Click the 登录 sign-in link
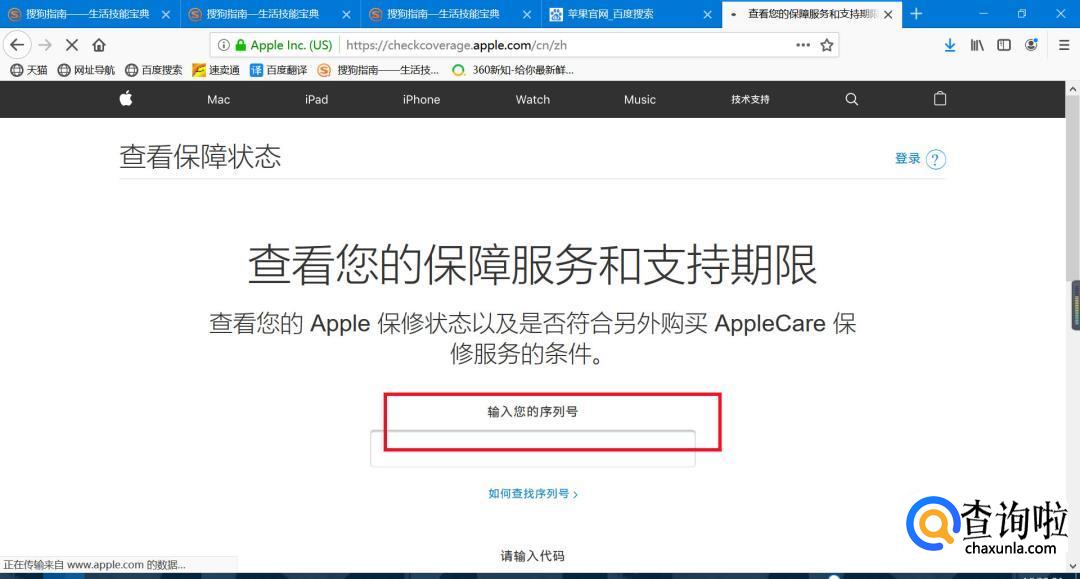1080x579 pixels. click(x=908, y=158)
